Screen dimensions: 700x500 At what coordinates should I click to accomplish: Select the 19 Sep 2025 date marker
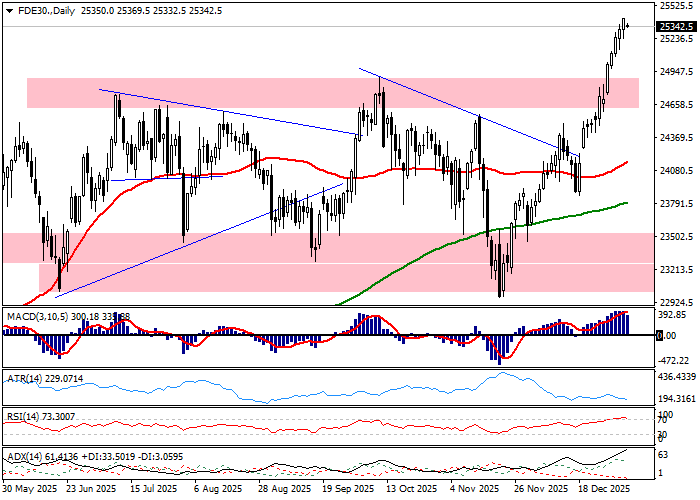point(345,490)
